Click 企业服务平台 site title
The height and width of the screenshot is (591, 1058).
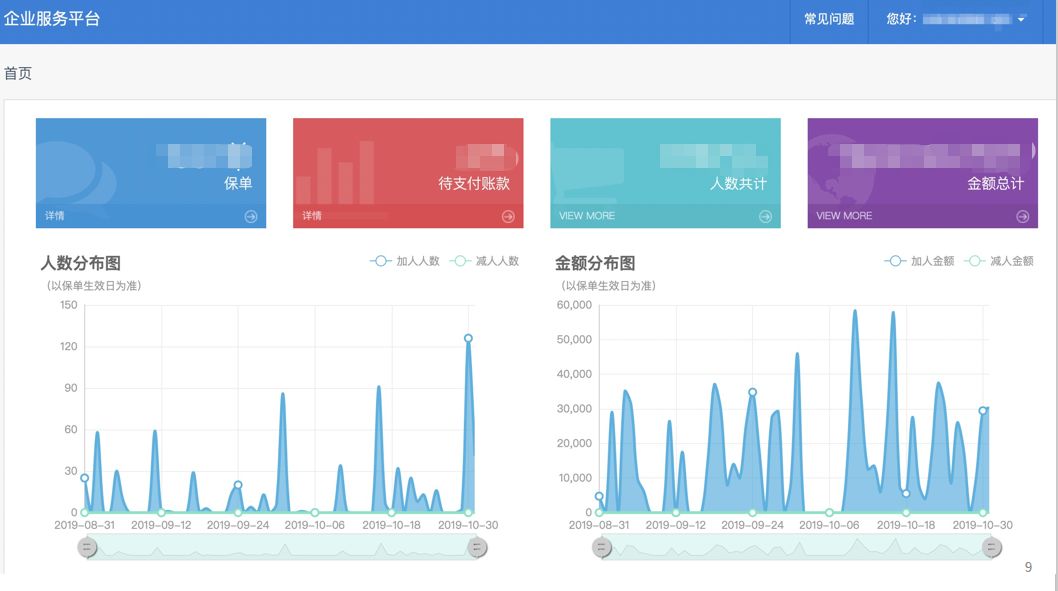52,19
